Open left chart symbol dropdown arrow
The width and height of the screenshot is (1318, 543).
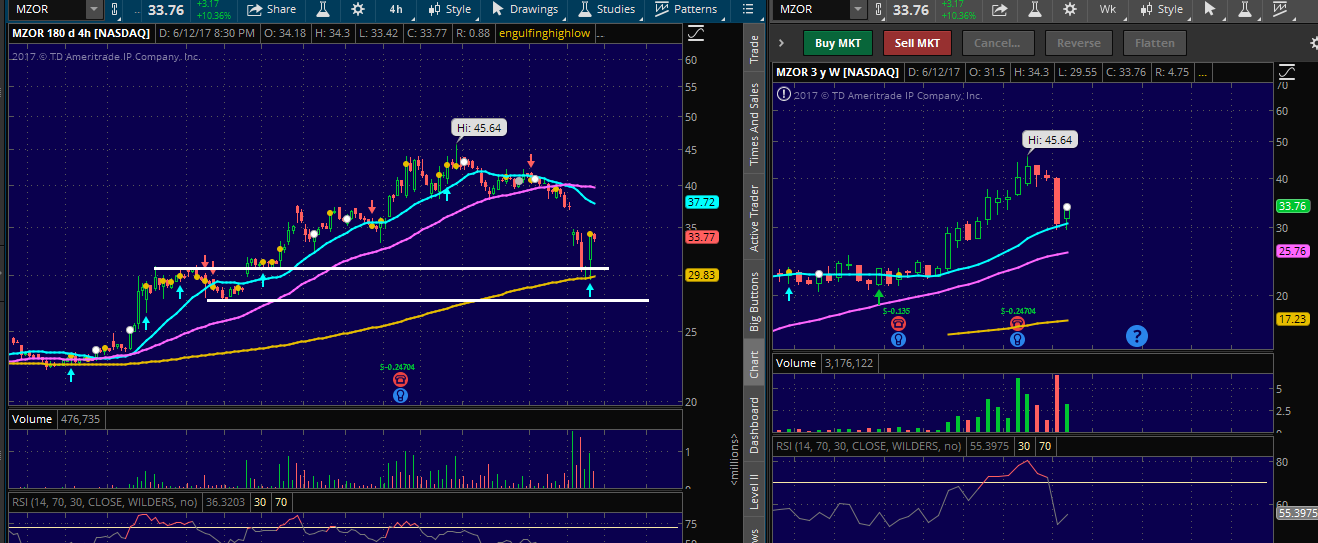pos(94,10)
